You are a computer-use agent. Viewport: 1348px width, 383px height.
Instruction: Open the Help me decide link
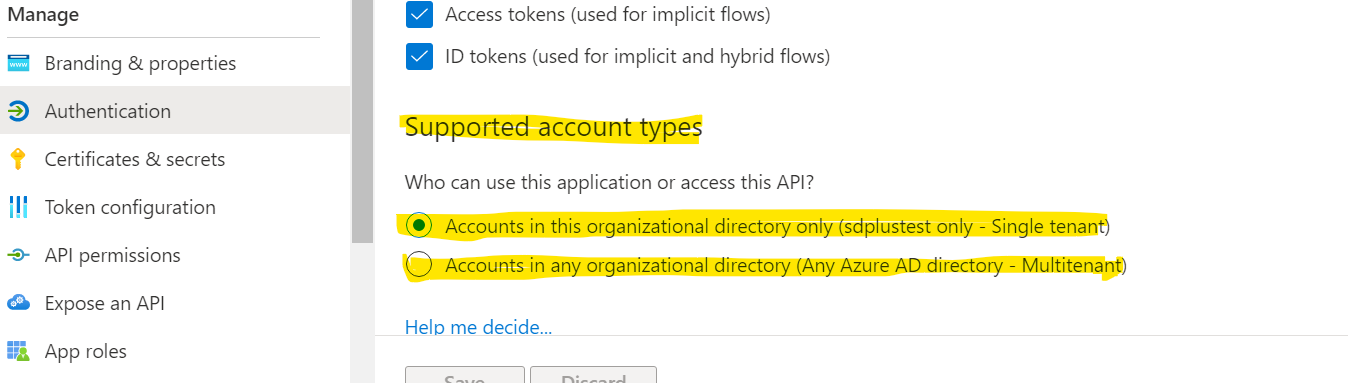[x=478, y=327]
